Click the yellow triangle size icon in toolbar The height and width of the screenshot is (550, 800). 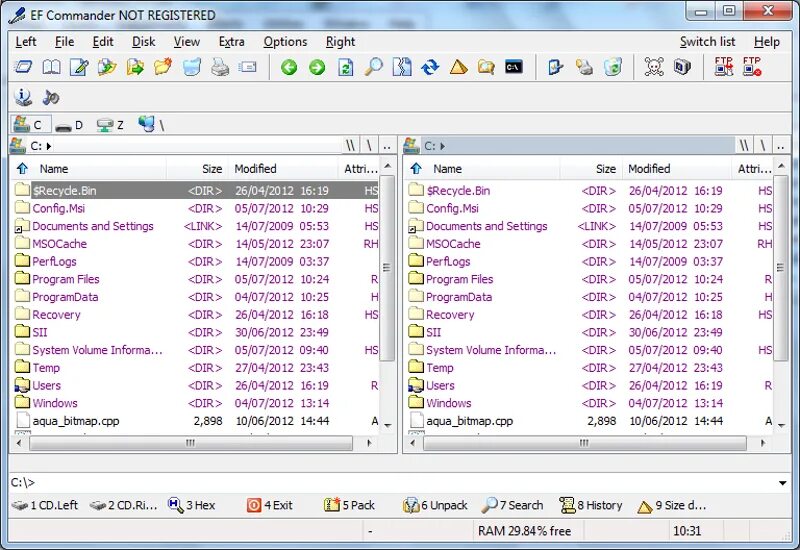(458, 67)
